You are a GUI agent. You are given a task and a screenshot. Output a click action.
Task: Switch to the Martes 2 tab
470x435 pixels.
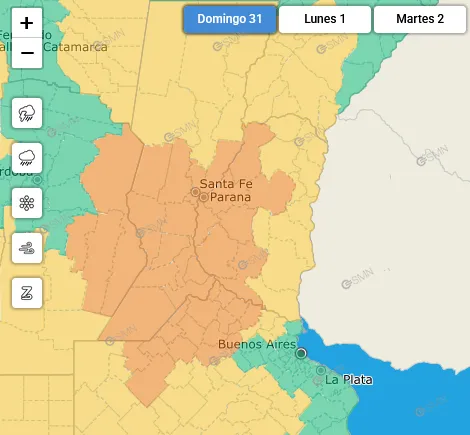(420, 19)
